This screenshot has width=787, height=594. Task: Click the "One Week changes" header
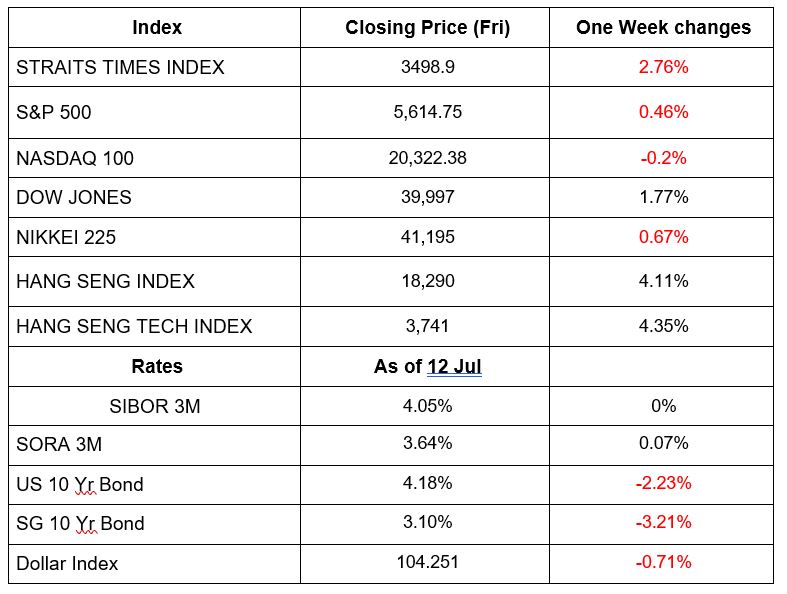pyautogui.click(x=663, y=28)
